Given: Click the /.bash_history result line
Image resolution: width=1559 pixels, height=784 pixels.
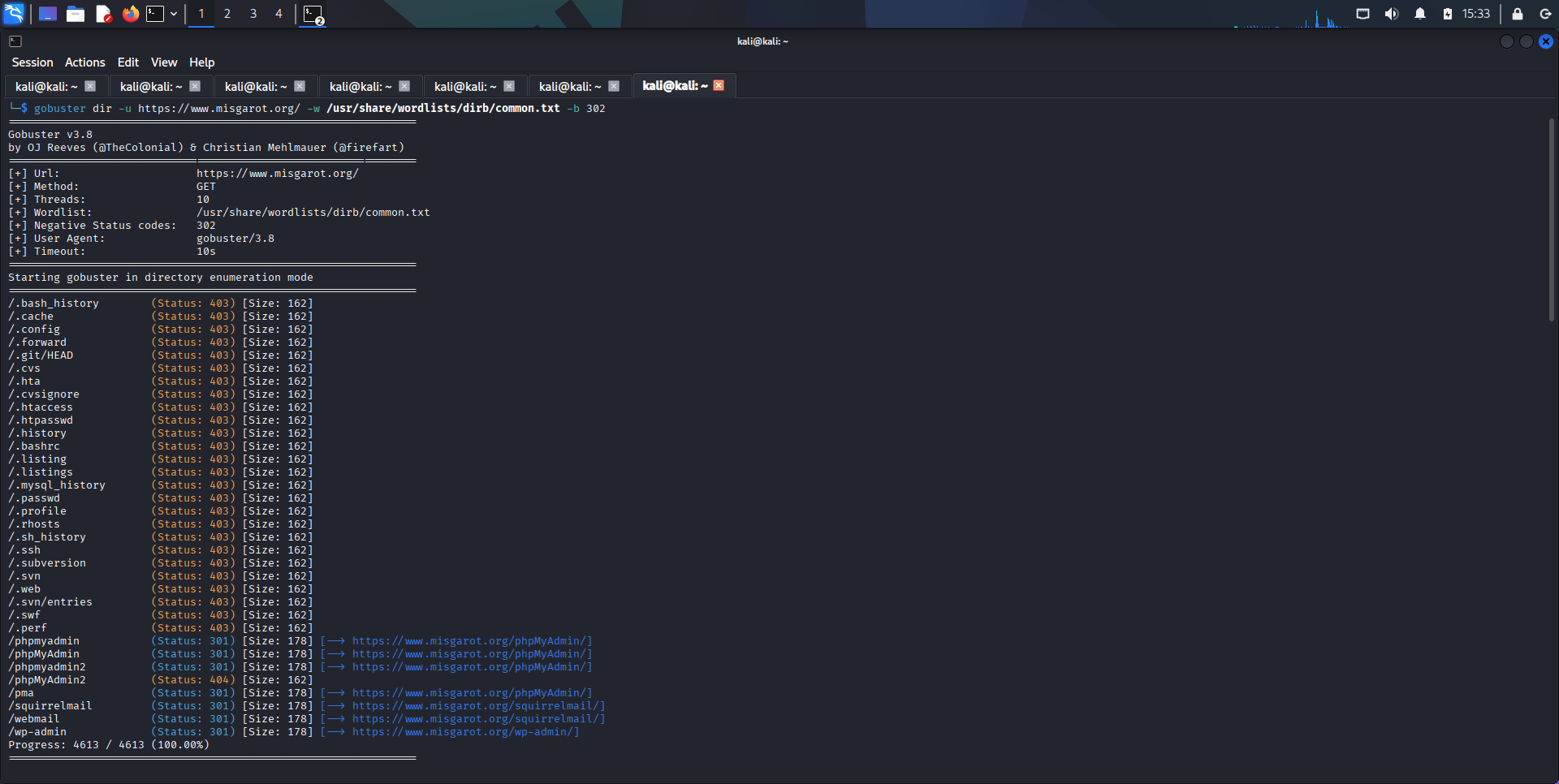Looking at the screenshot, I should pos(161,304).
